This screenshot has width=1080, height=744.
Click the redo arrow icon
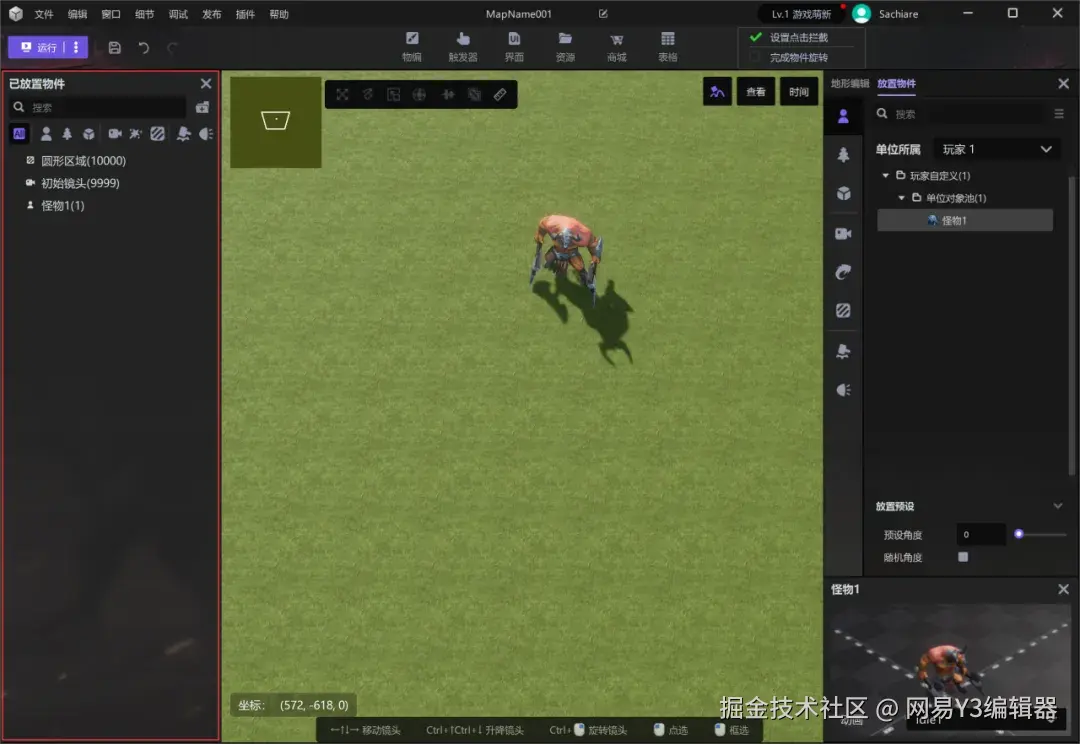[172, 48]
